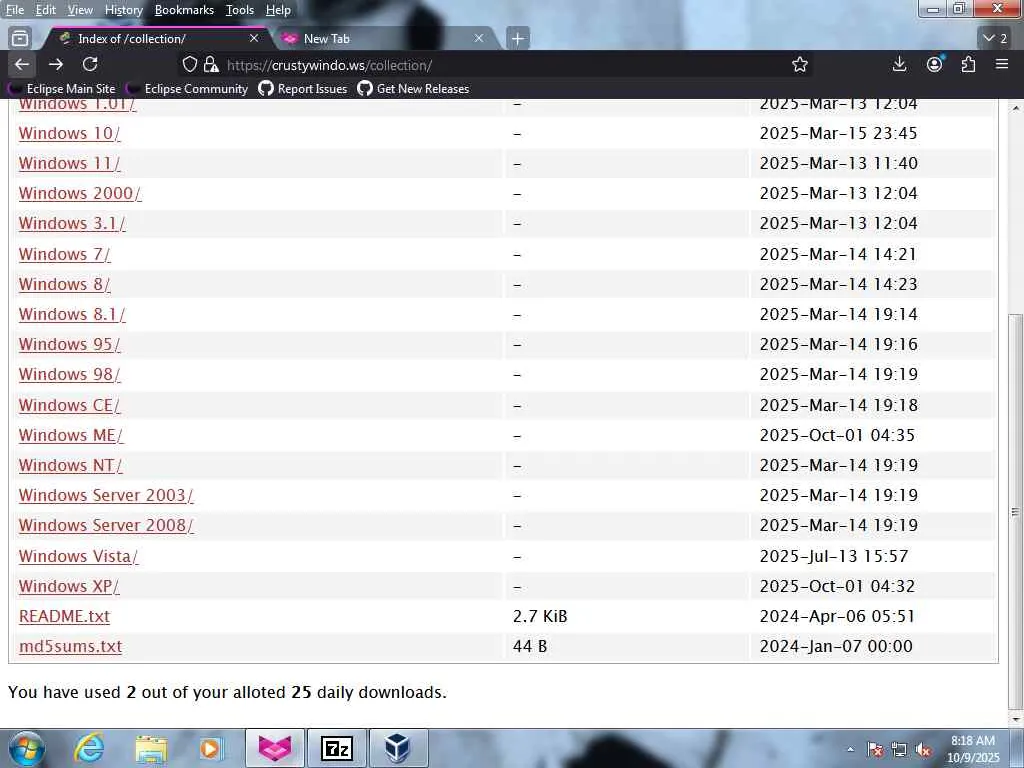
Task: Open the Windows Server 2003/ folder
Action: (x=106, y=495)
